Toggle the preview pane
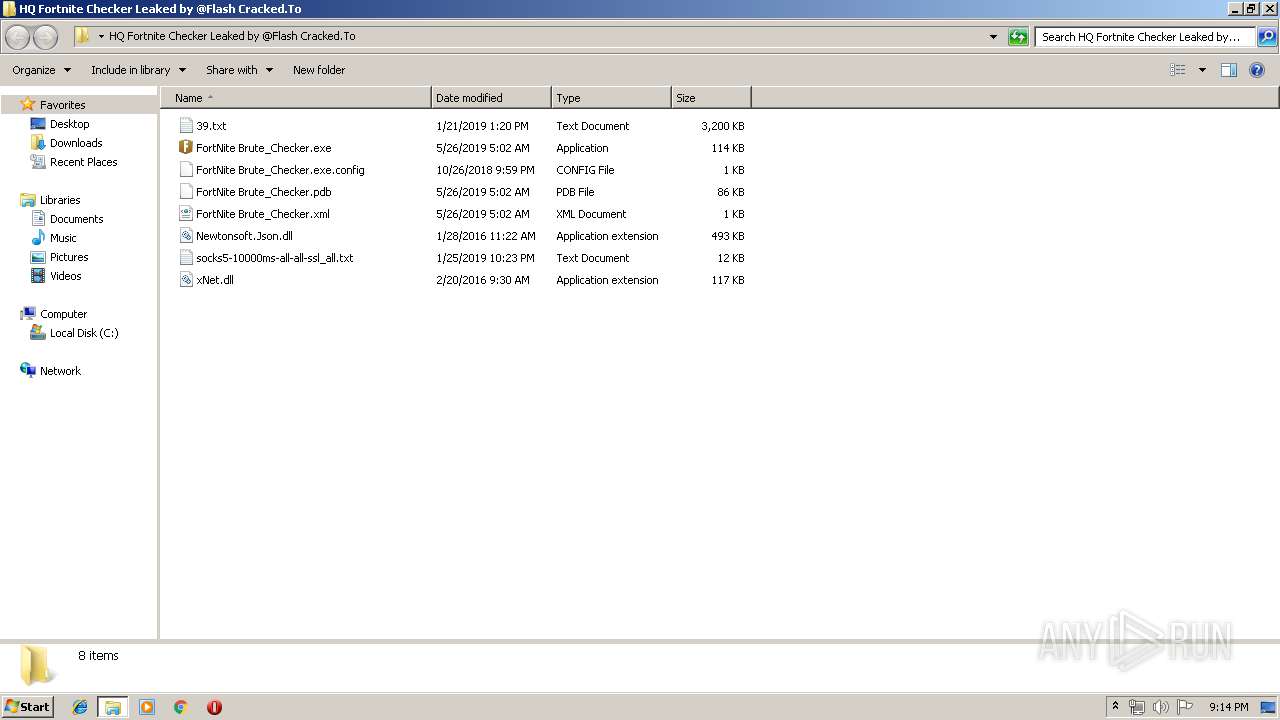The image size is (1280, 720). pos(1229,70)
